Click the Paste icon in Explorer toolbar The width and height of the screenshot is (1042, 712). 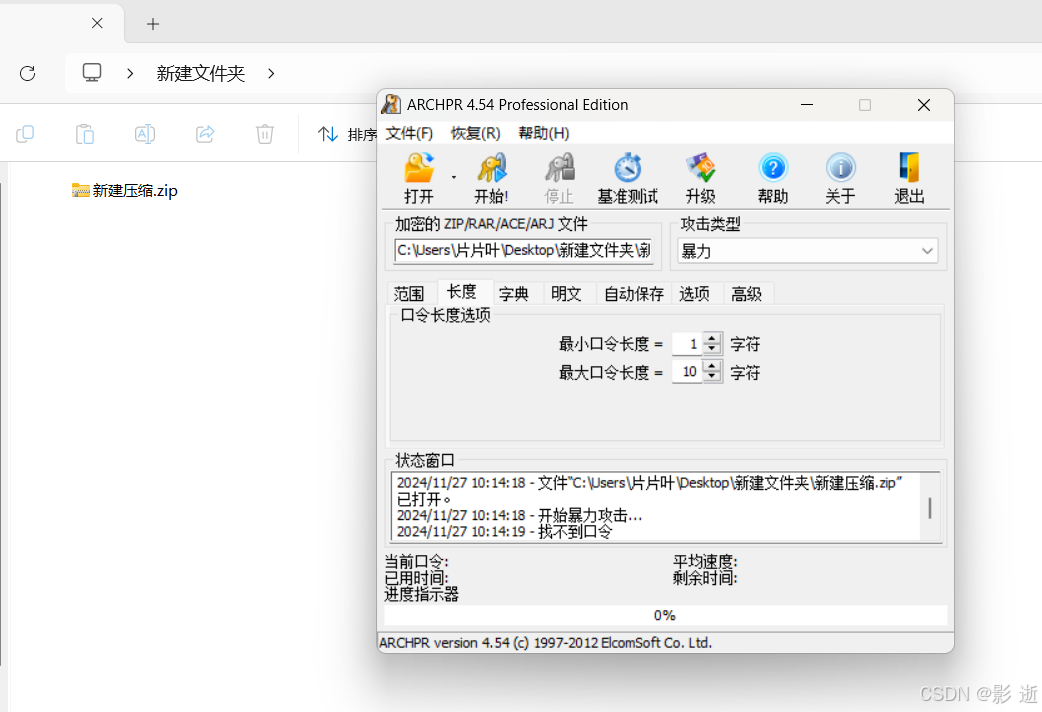point(85,134)
